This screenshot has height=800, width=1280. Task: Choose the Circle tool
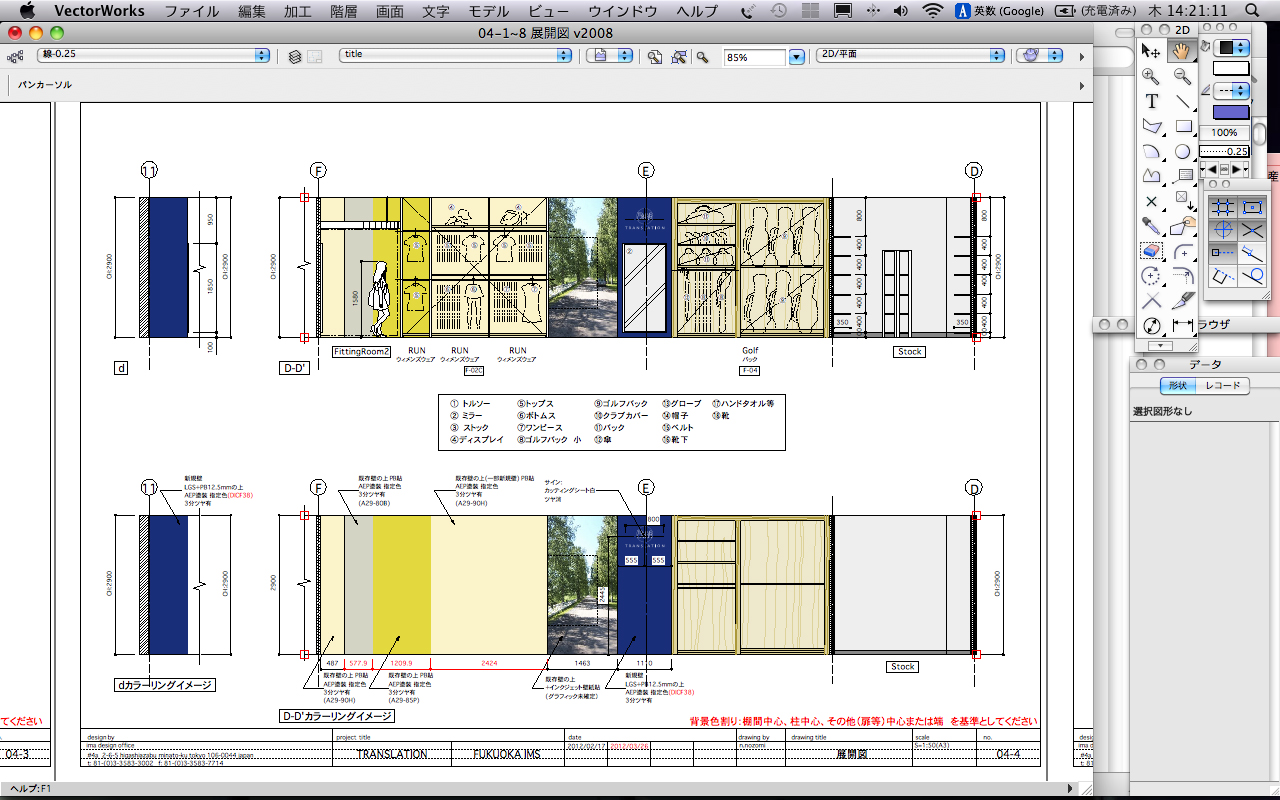click(1183, 152)
